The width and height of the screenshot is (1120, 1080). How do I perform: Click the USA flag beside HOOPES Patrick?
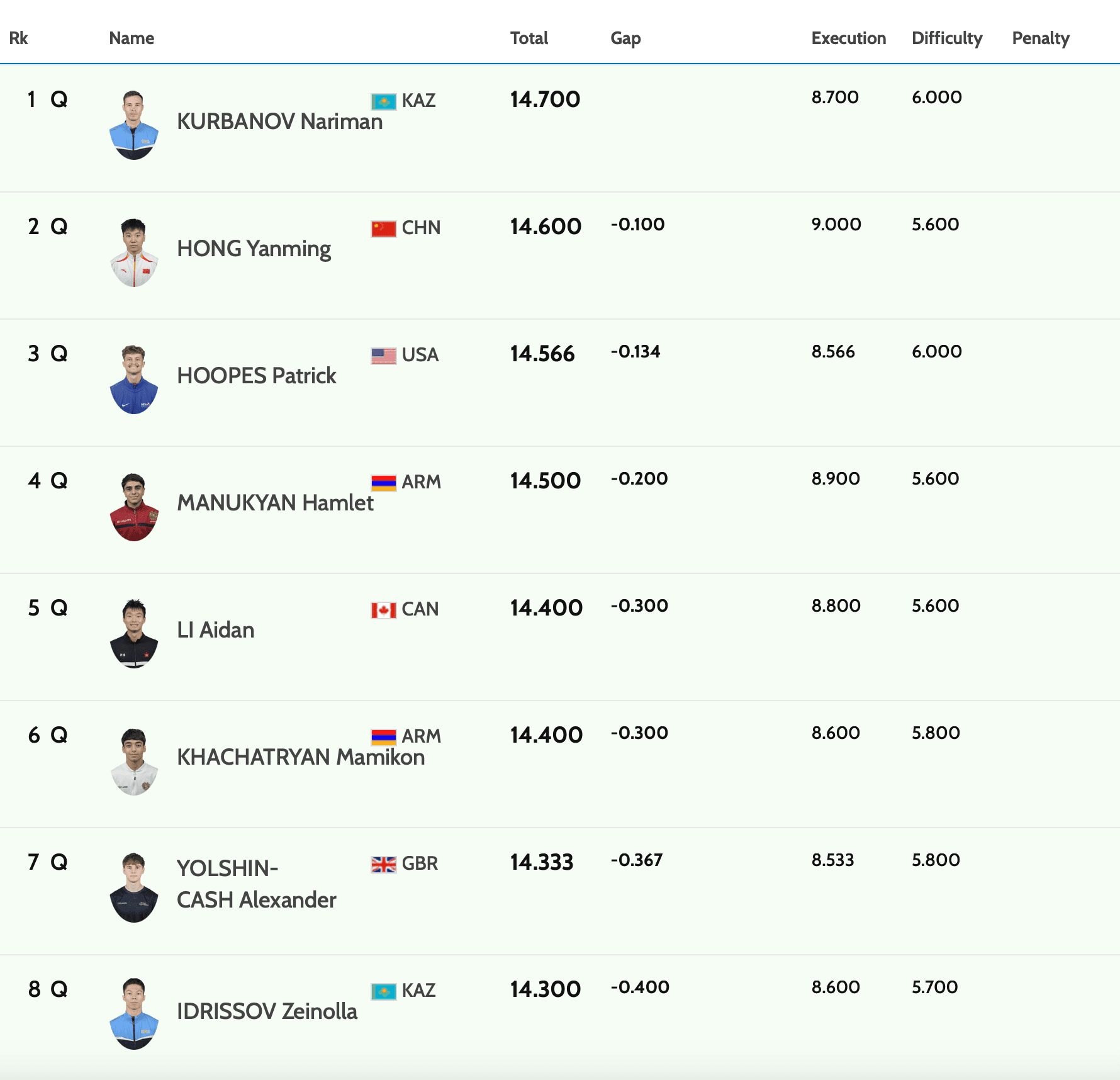[x=383, y=356]
